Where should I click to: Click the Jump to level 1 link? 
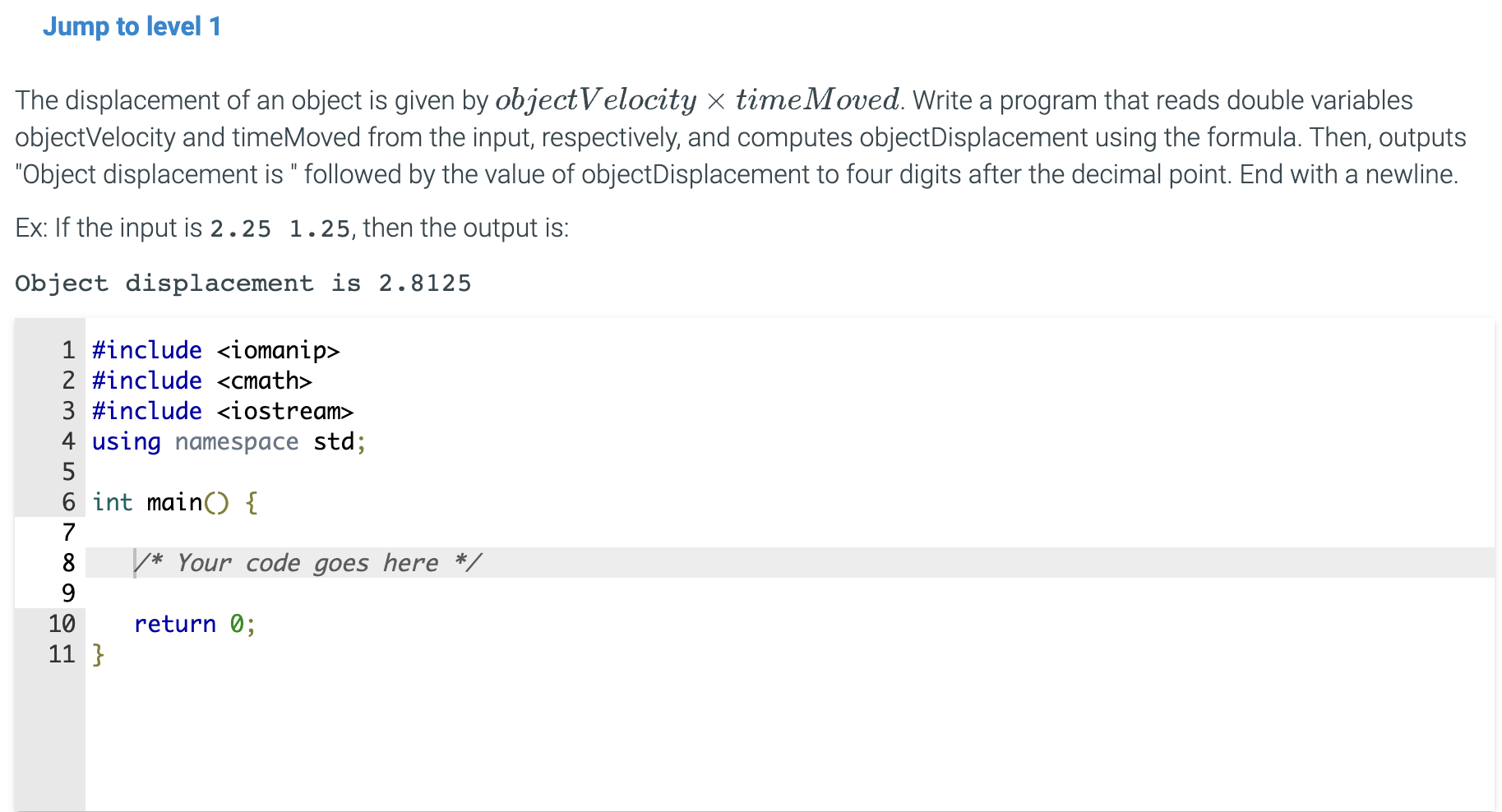[133, 26]
